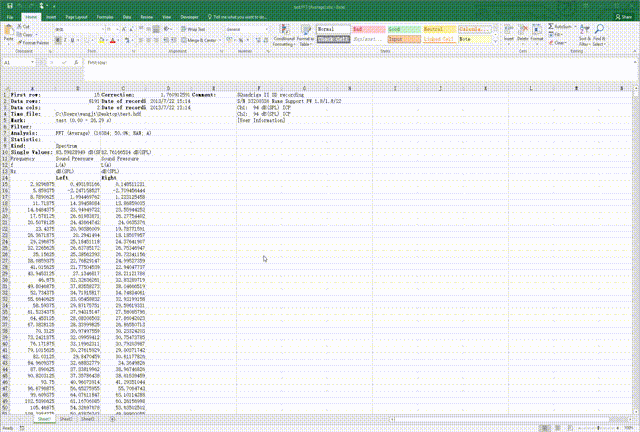Image resolution: width=640 pixels, height=432 pixels.
Task: Open the Borders dropdown in Font group
Action: click(x=91, y=40)
